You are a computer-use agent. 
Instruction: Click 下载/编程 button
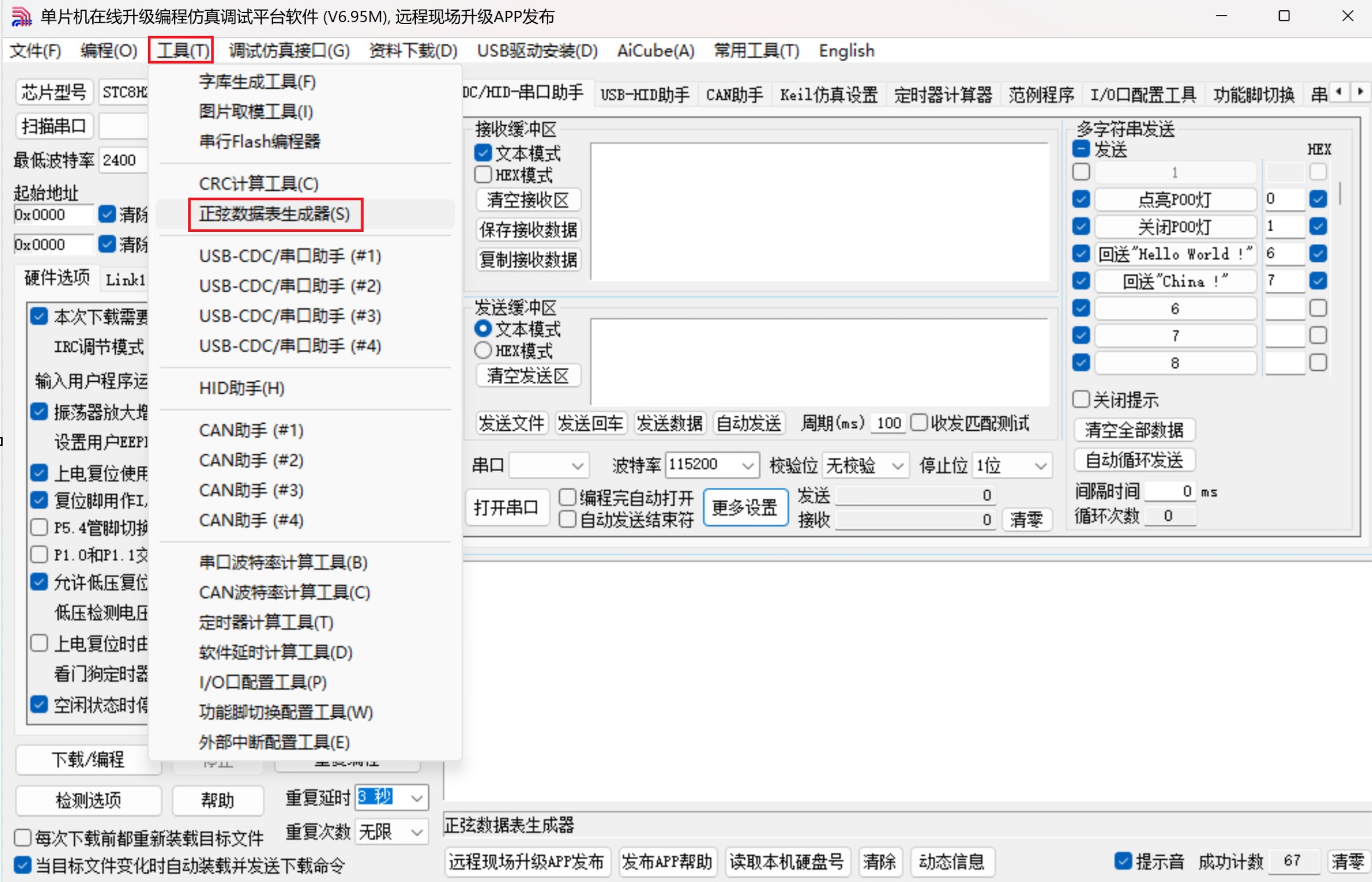pyautogui.click(x=88, y=760)
